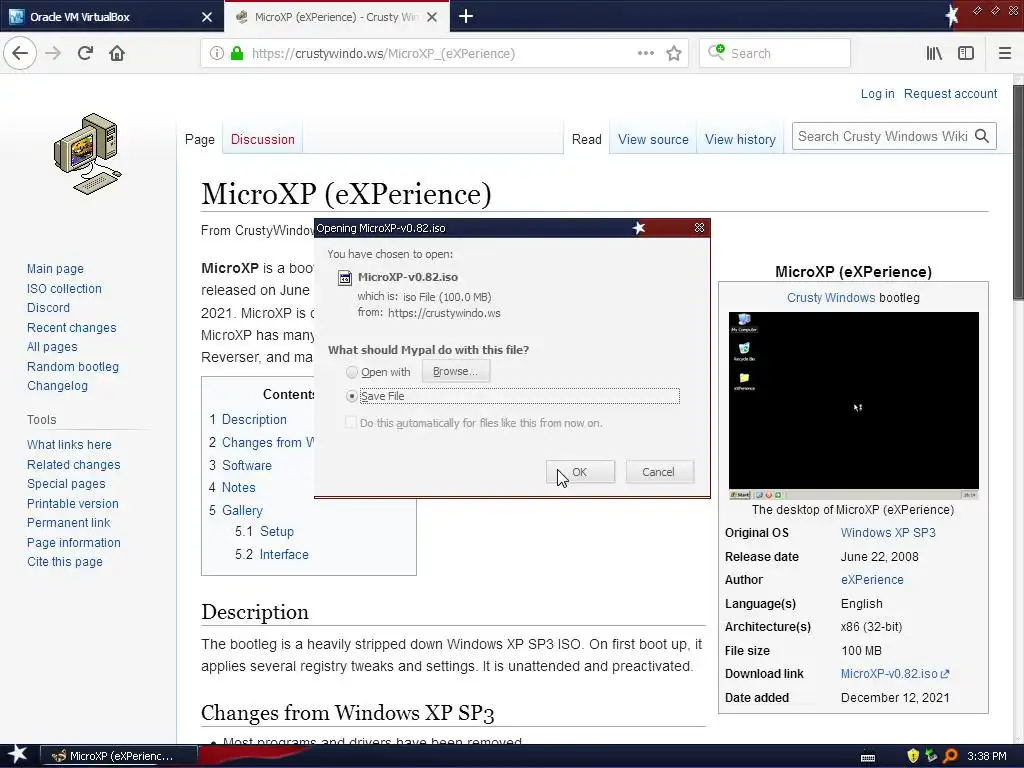This screenshot has height=768, width=1024.
Task: Toggle the sidebar view icon
Action: pos(966,54)
